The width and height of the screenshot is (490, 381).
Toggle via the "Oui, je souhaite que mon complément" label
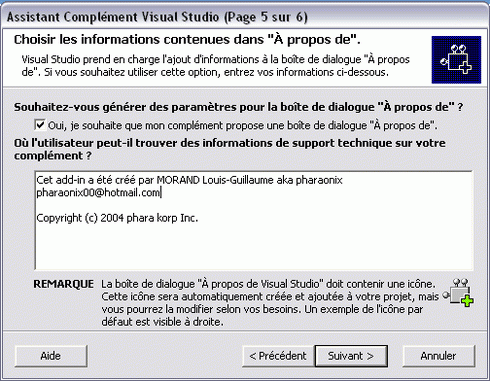[243, 125]
